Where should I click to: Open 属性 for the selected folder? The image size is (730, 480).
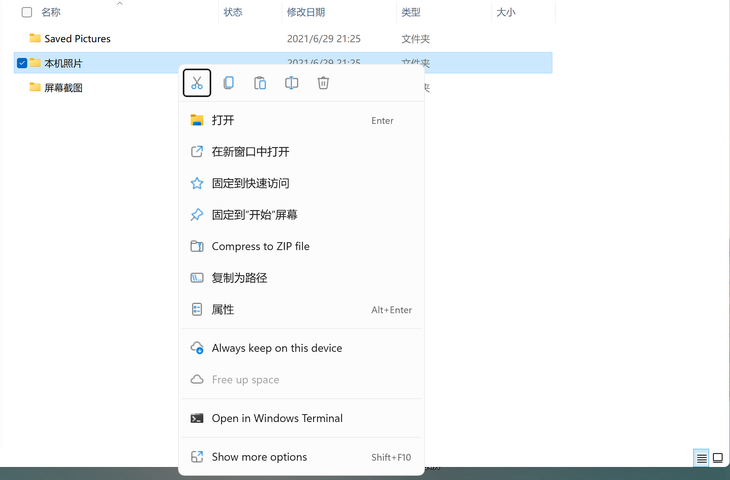click(x=223, y=310)
